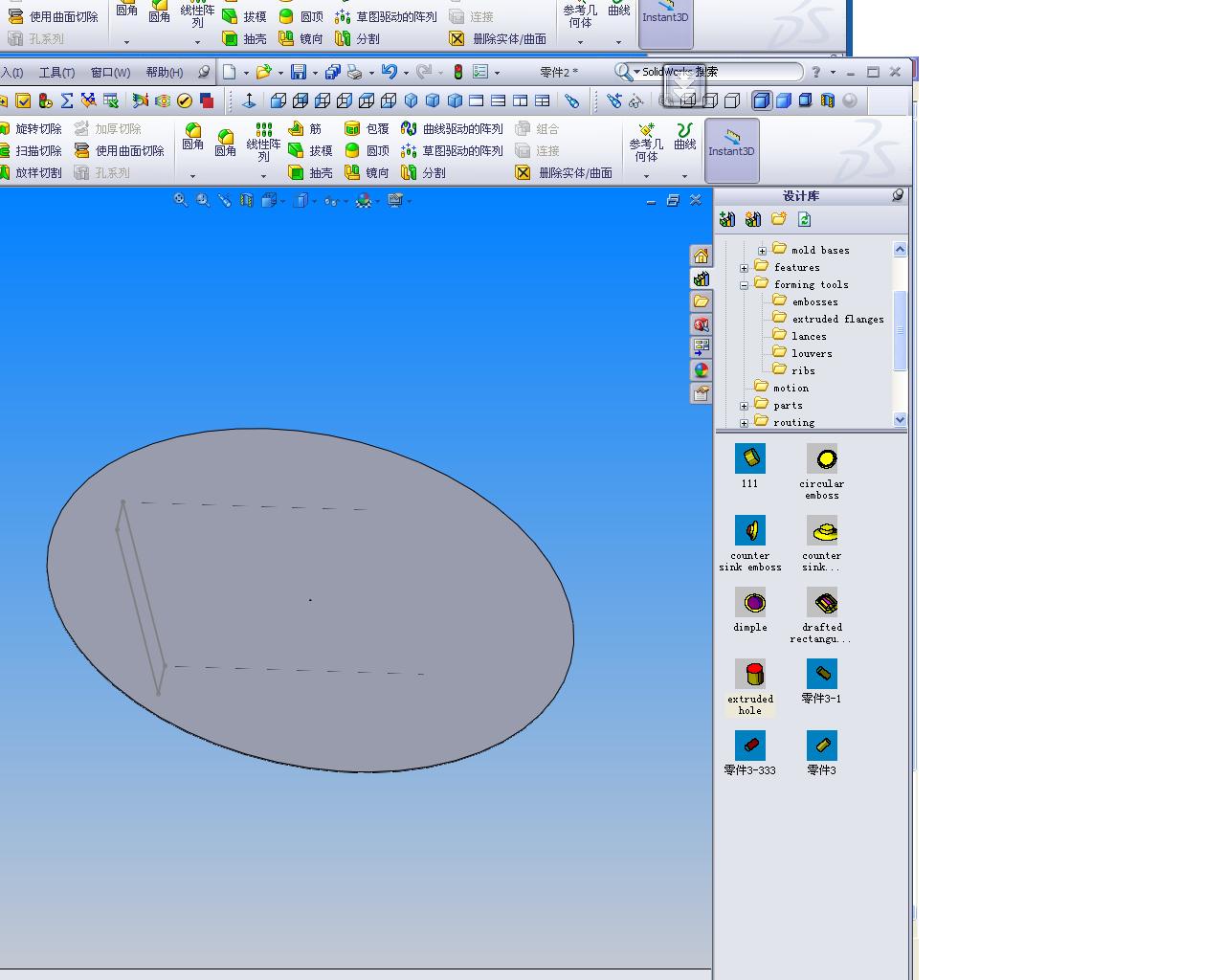Click the Print icon
Viewport: 1225px width, 980px height.
[354, 72]
